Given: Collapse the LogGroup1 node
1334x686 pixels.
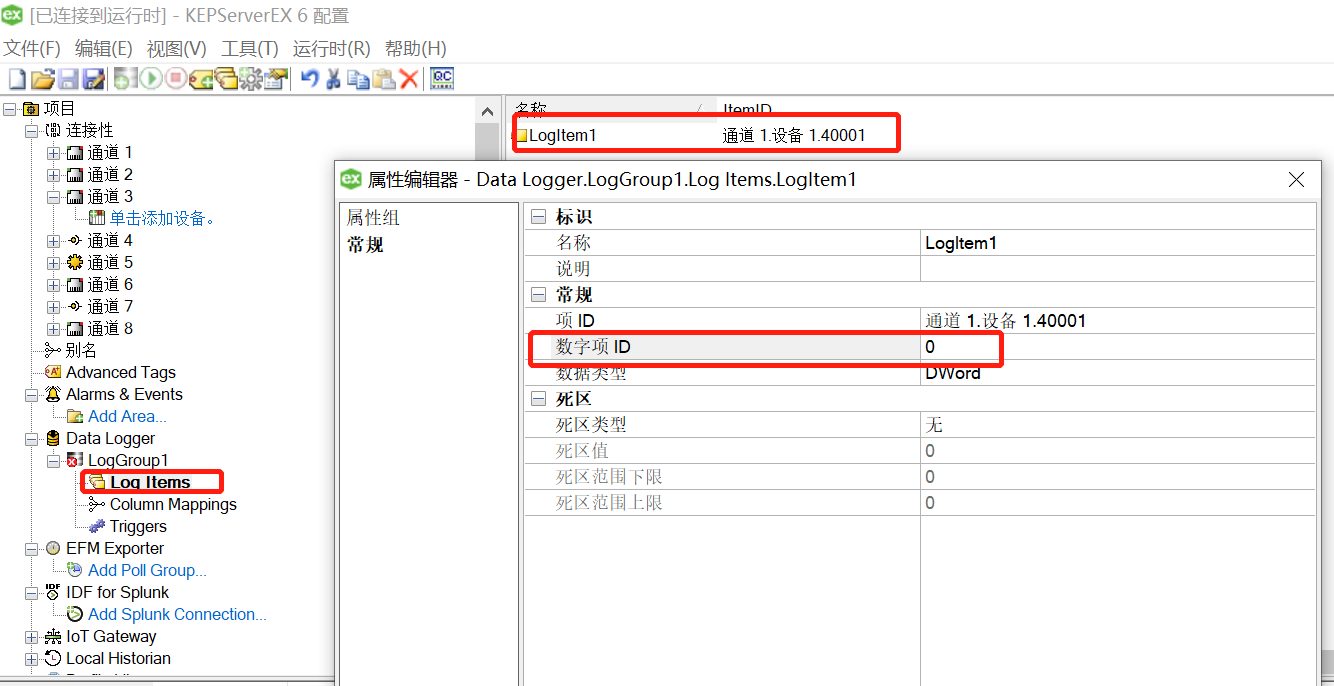Looking at the screenshot, I should pos(53,460).
